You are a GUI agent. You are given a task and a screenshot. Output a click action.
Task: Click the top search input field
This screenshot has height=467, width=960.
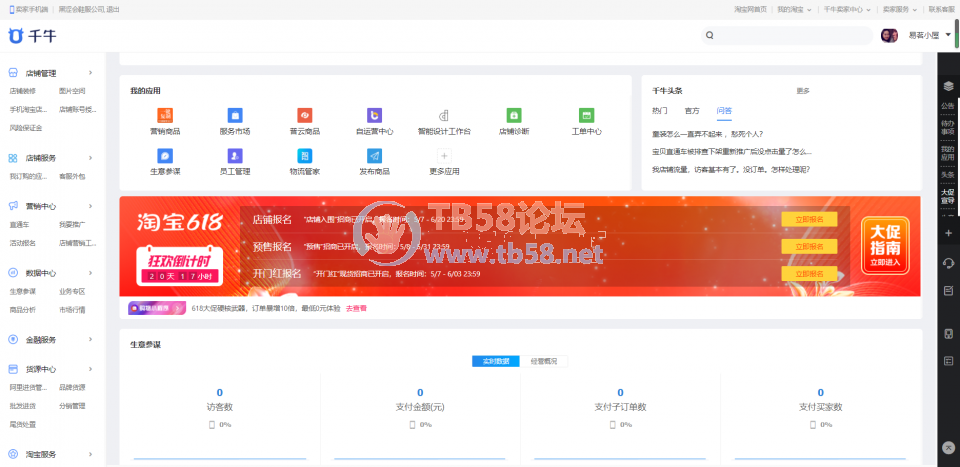coord(790,35)
